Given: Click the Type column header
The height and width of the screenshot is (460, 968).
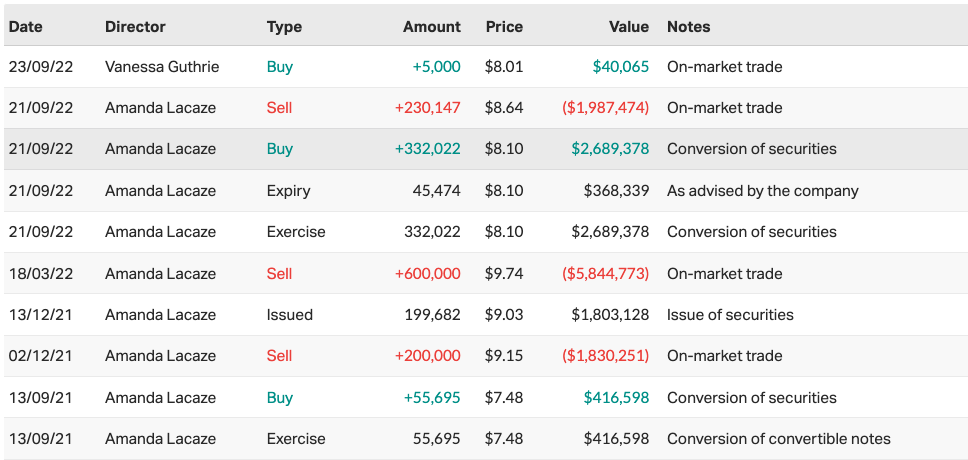Looking at the screenshot, I should coord(284,27).
